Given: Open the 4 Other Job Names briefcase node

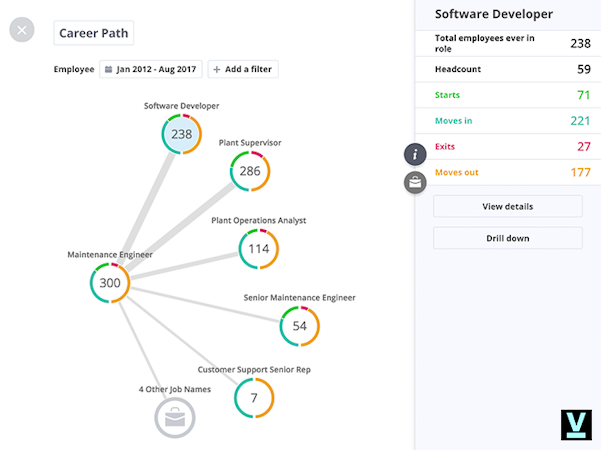Looking at the screenshot, I should 174,418.
